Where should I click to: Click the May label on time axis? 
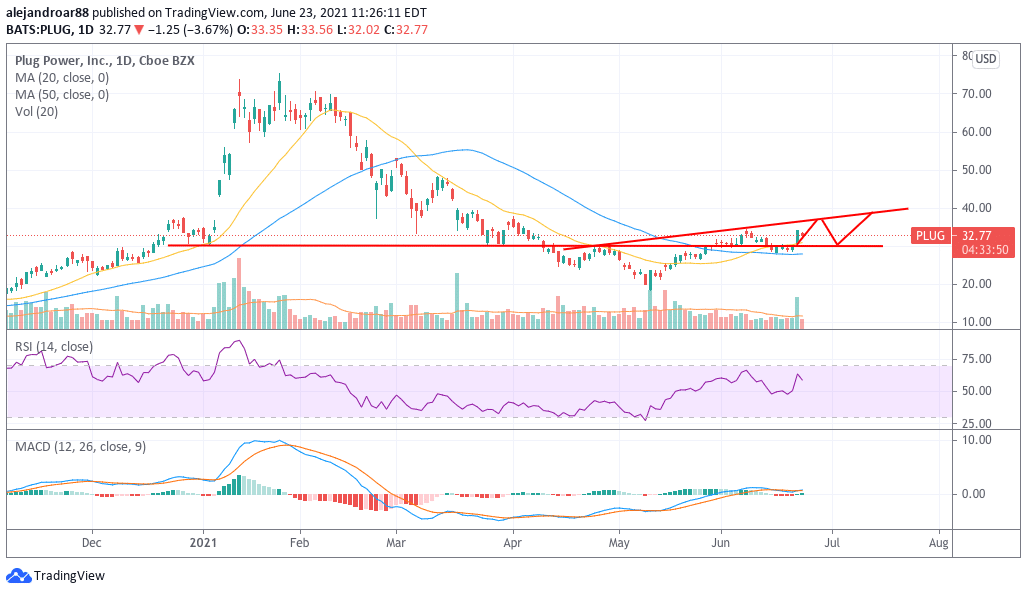(x=619, y=543)
